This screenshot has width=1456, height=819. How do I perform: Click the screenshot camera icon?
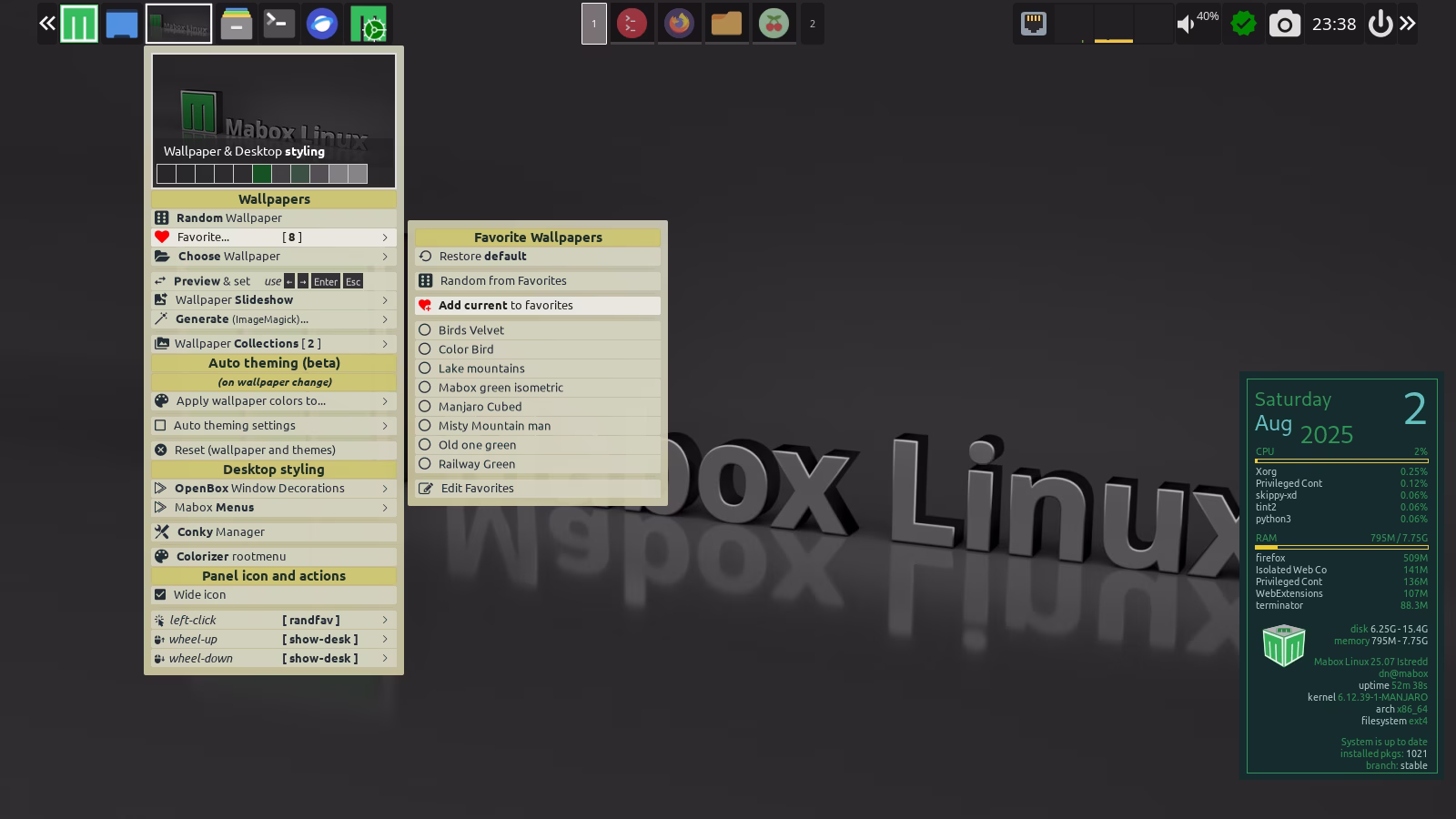[1284, 25]
